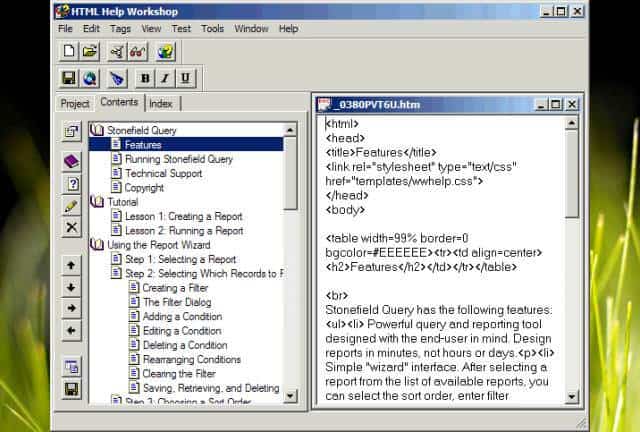Image resolution: width=640 pixels, height=432 pixels.
Task: Select Deleting a Condition topic
Action: coord(185,345)
